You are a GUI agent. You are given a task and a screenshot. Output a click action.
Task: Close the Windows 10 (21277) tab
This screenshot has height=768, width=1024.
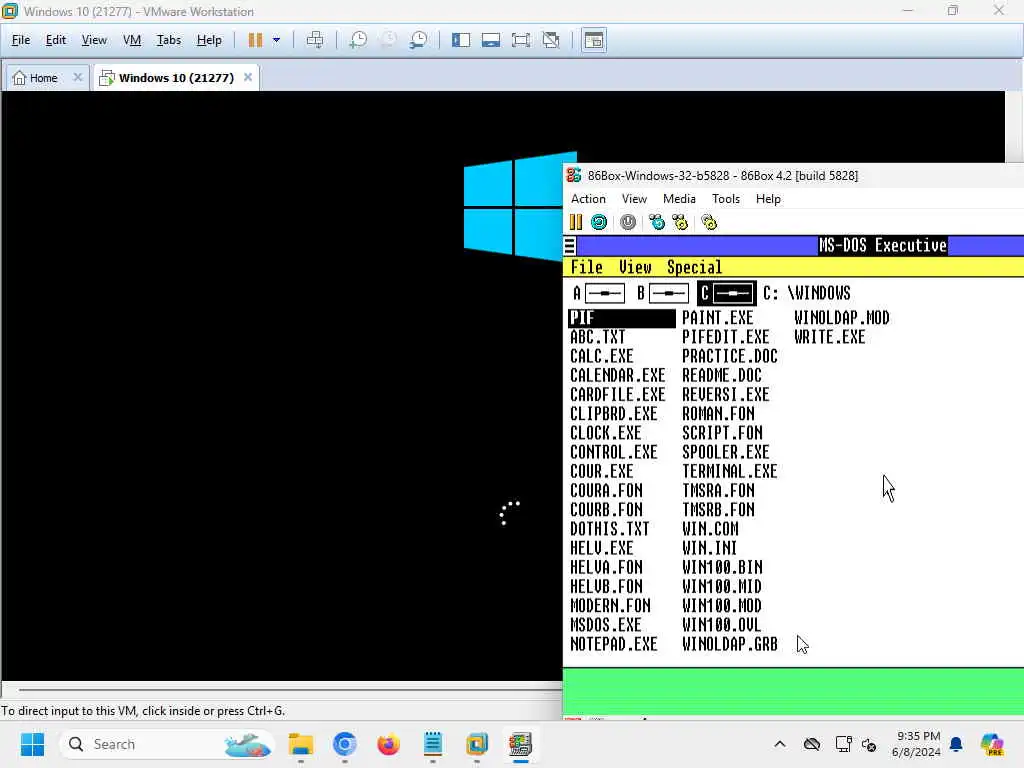point(248,77)
